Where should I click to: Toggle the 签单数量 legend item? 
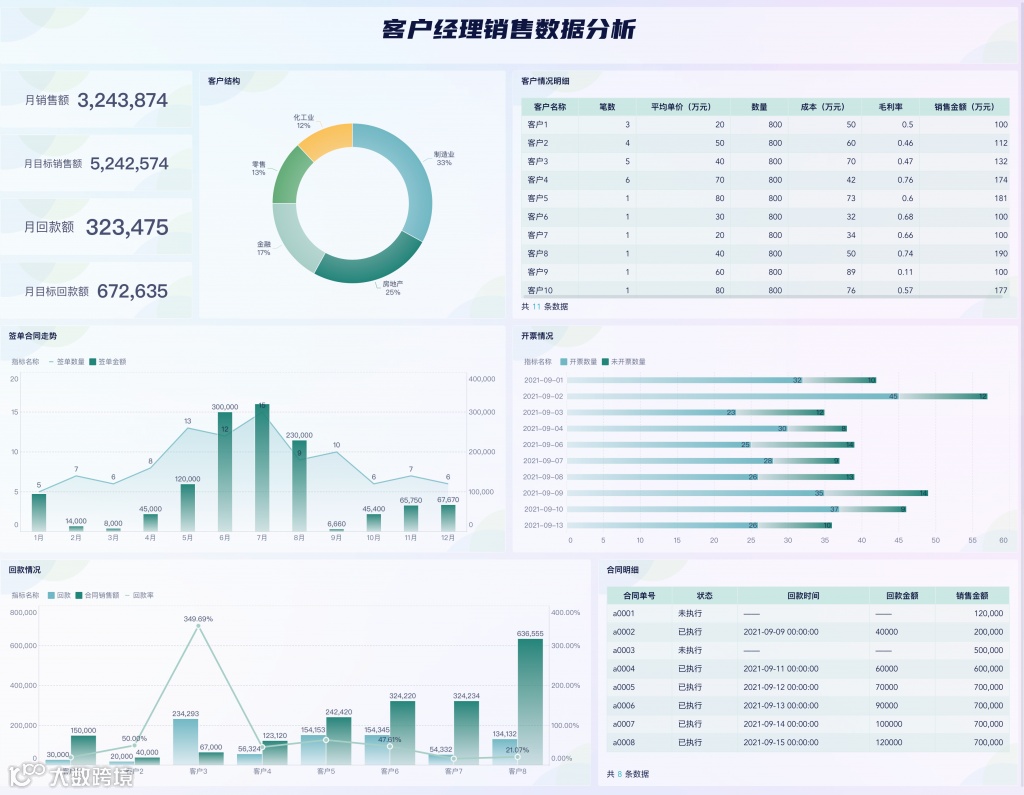67,361
